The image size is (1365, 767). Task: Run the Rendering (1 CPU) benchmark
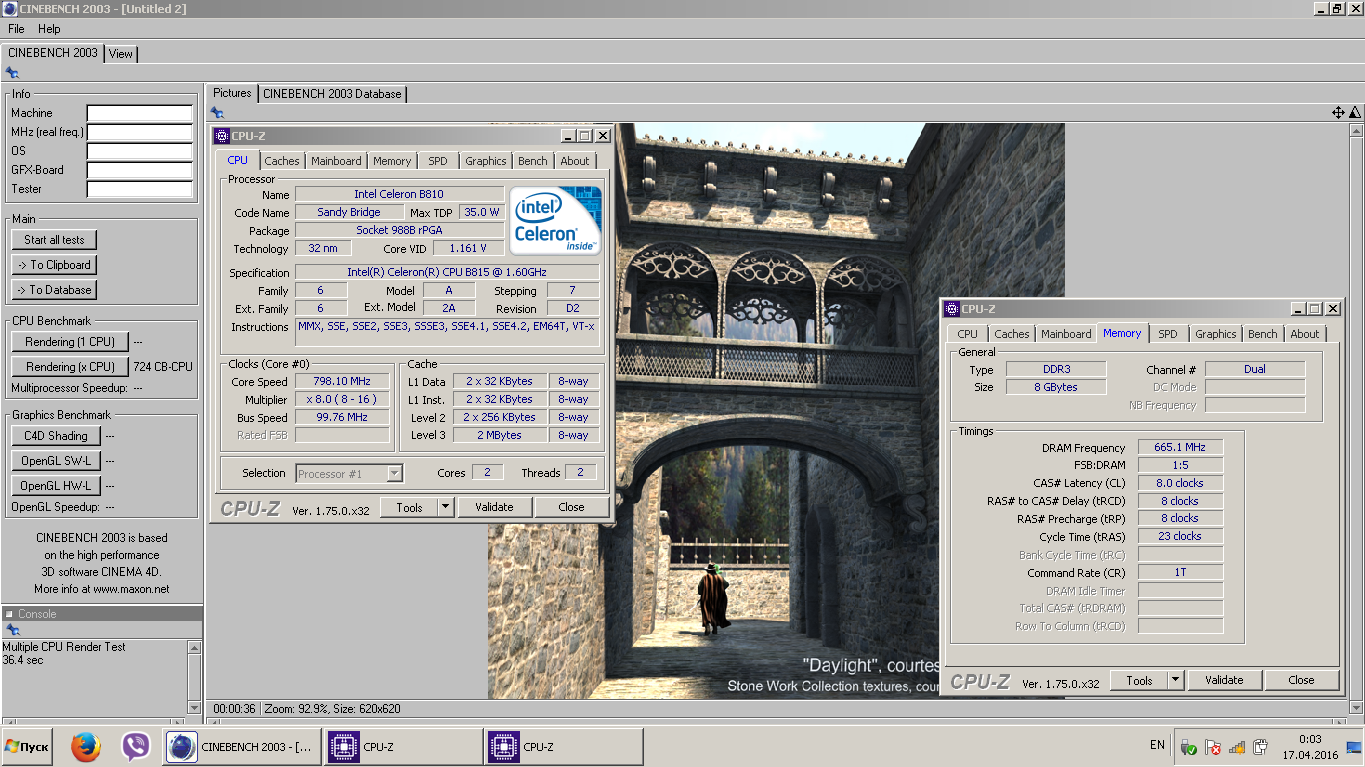point(70,342)
